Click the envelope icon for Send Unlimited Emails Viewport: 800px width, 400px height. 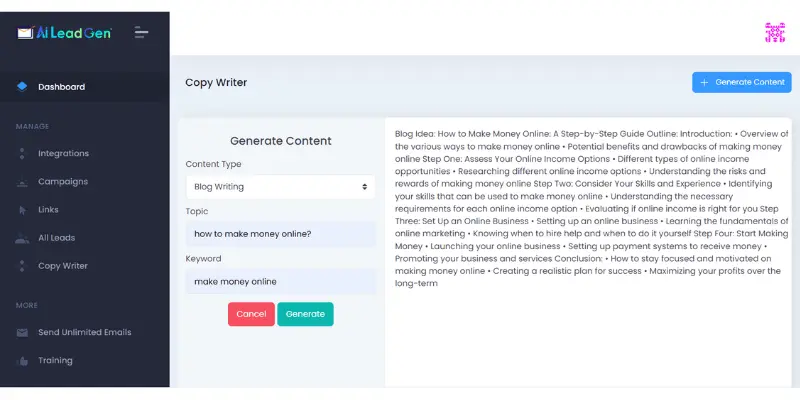click(x=22, y=333)
